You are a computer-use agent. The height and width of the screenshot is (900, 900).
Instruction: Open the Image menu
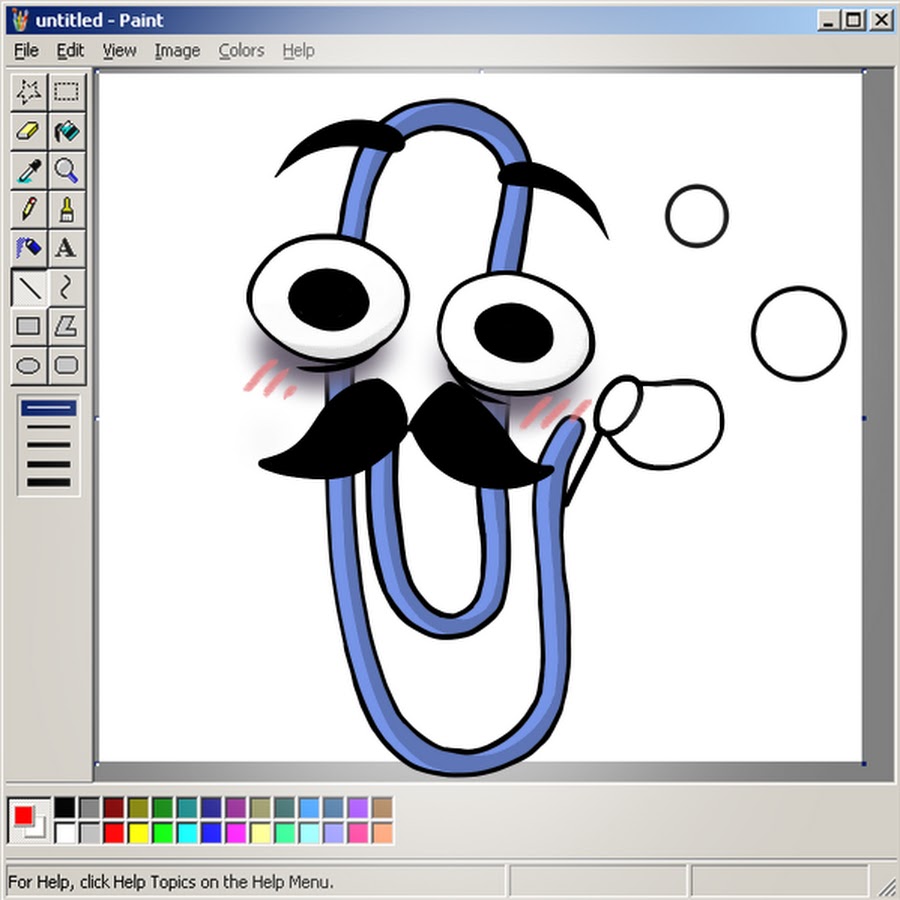click(x=177, y=50)
